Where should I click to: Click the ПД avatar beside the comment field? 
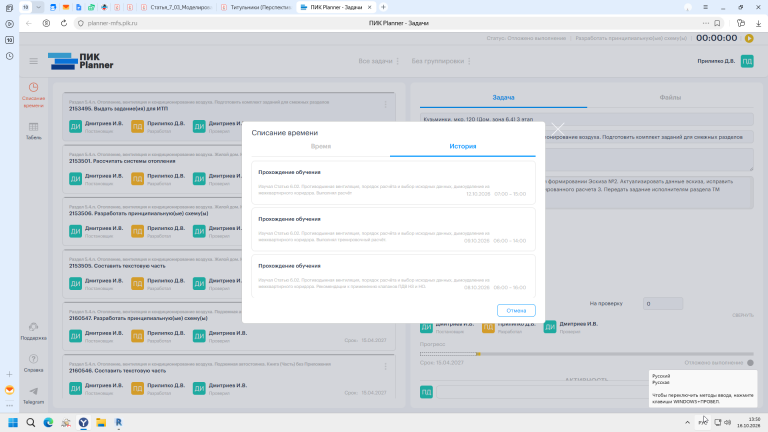[x=426, y=392]
